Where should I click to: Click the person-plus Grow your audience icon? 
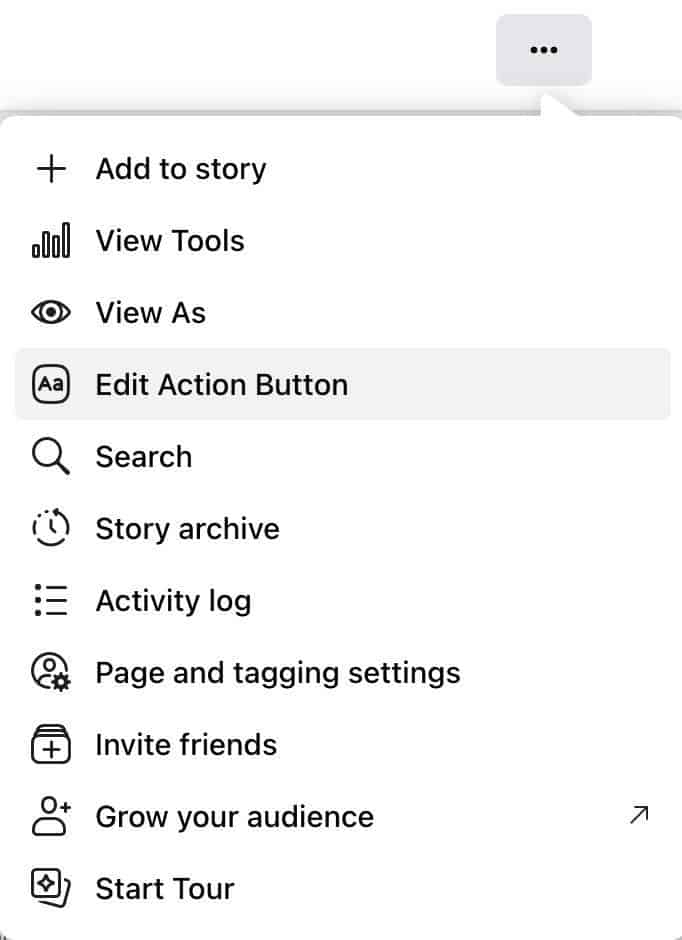click(51, 816)
